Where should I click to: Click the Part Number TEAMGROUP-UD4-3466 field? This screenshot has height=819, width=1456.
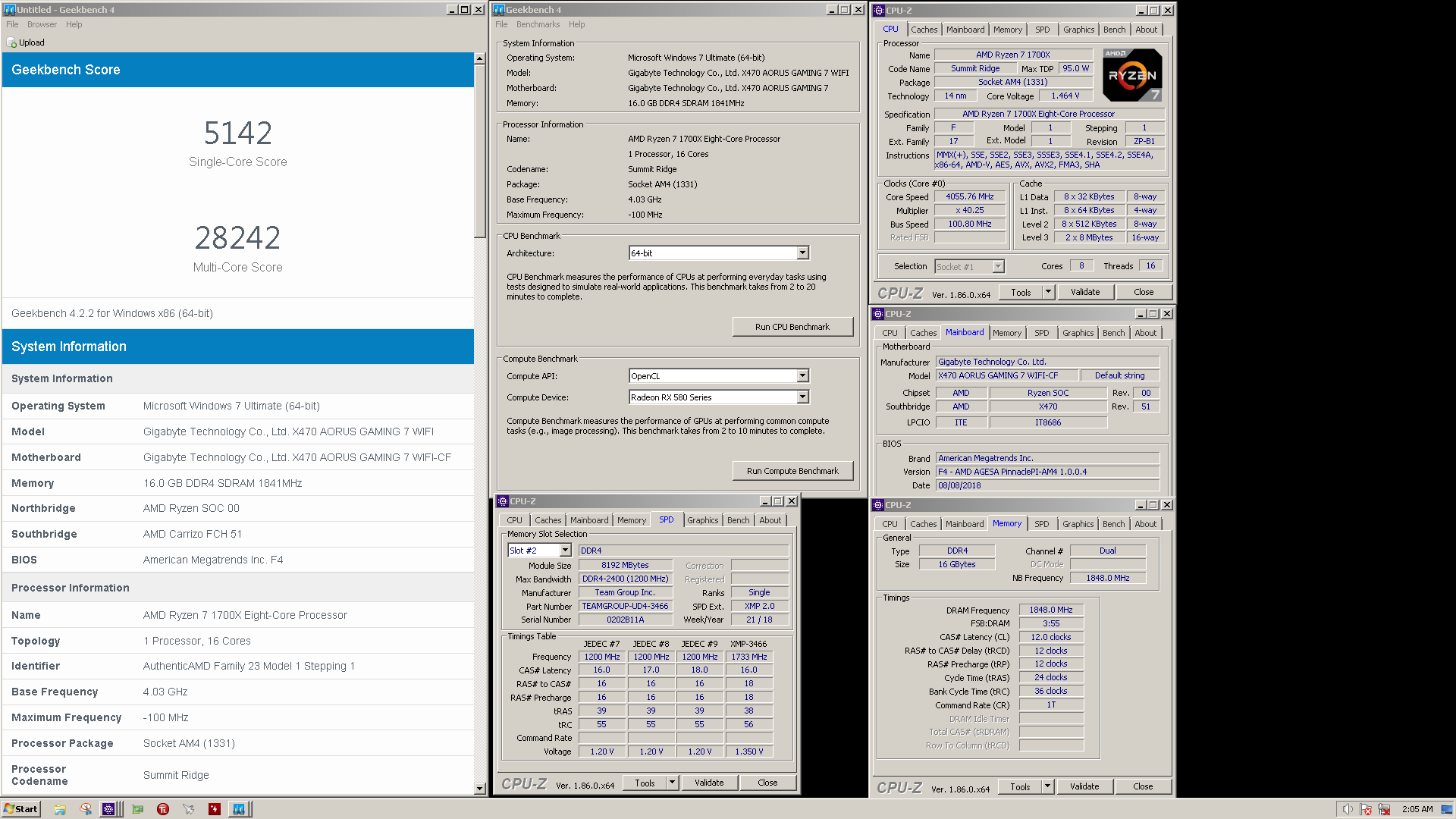pyautogui.click(x=625, y=607)
